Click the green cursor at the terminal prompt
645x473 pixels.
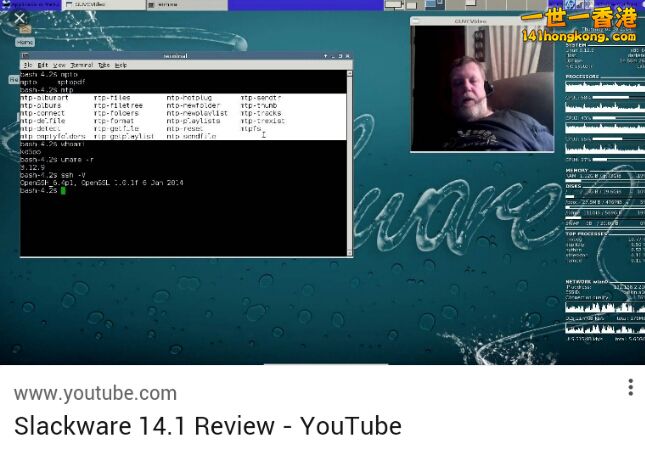[63, 190]
